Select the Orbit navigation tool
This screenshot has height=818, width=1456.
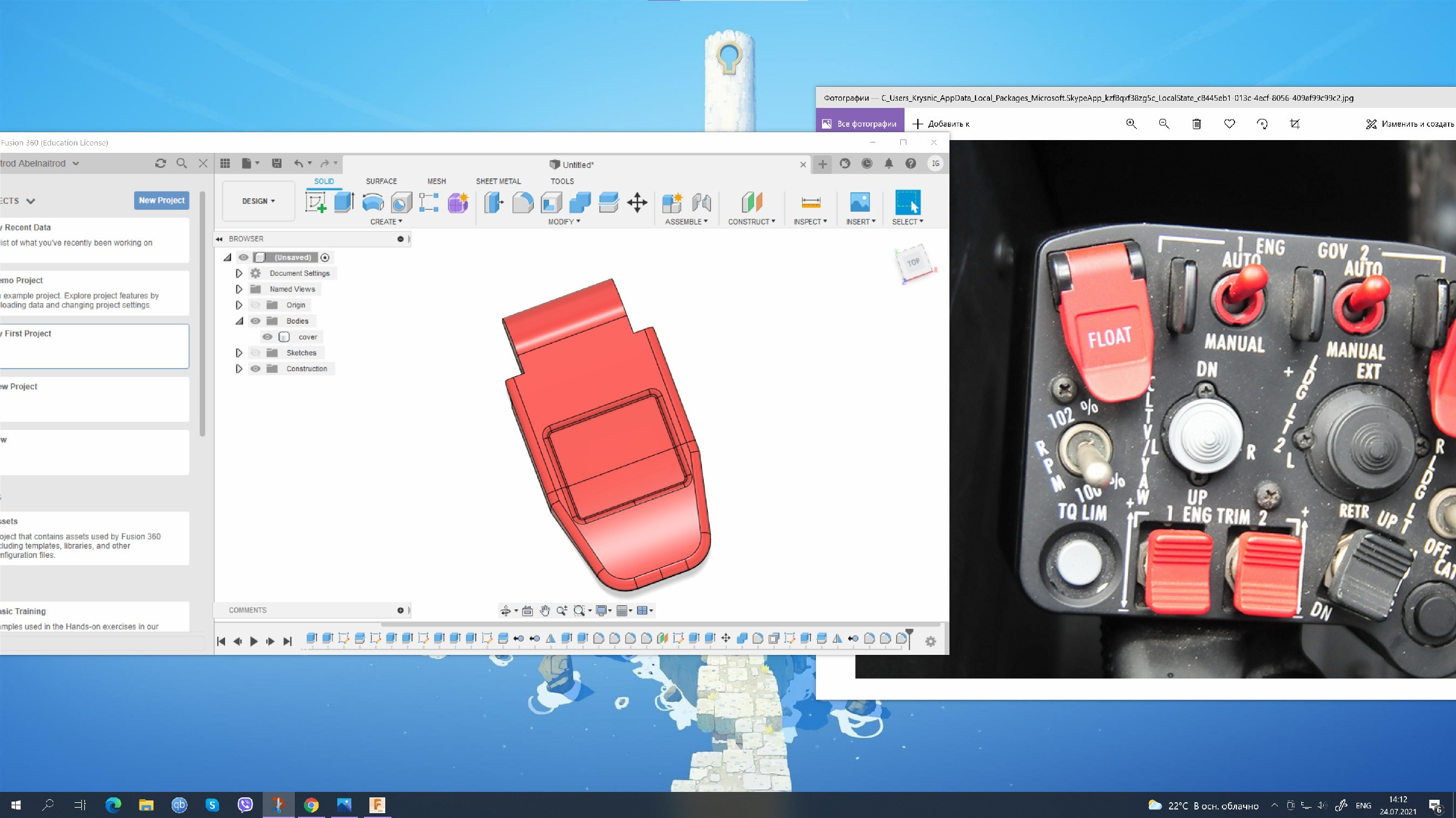tap(505, 611)
